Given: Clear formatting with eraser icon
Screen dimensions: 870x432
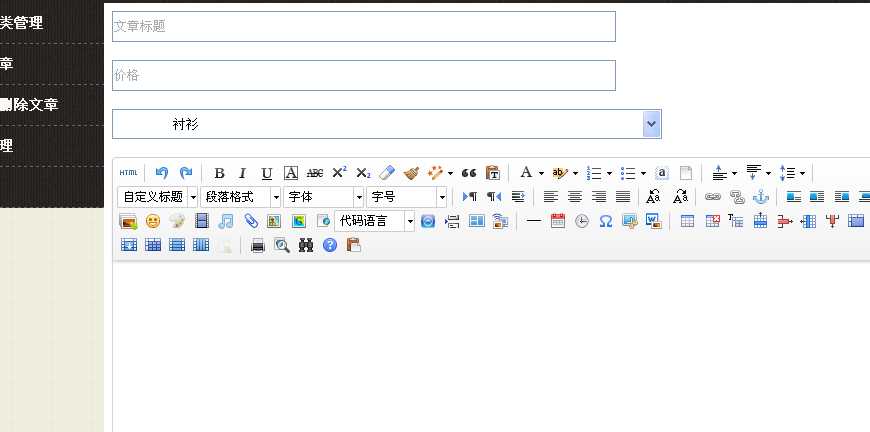Looking at the screenshot, I should pos(387,173).
